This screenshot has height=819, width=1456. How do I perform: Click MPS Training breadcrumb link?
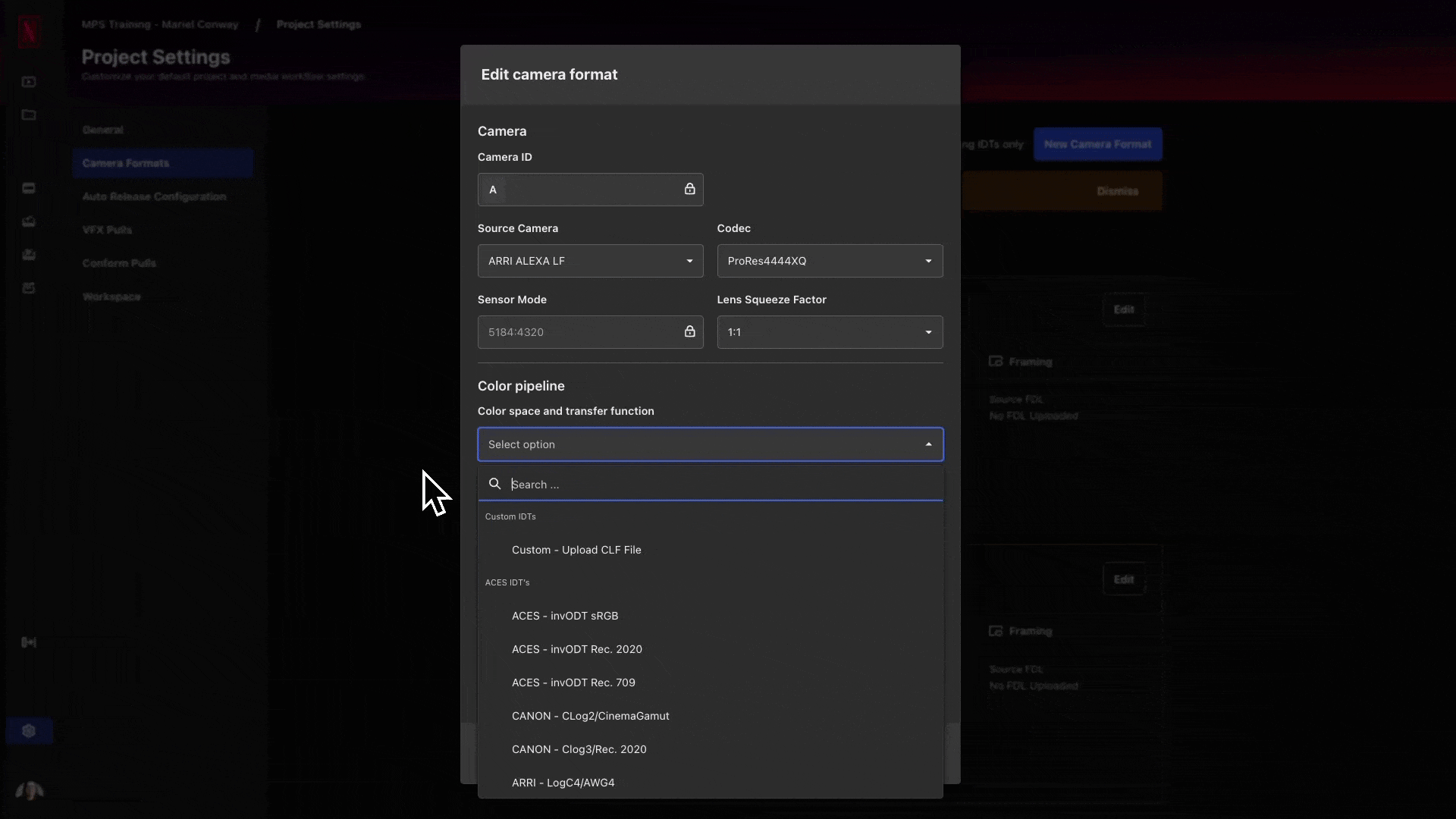[160, 24]
